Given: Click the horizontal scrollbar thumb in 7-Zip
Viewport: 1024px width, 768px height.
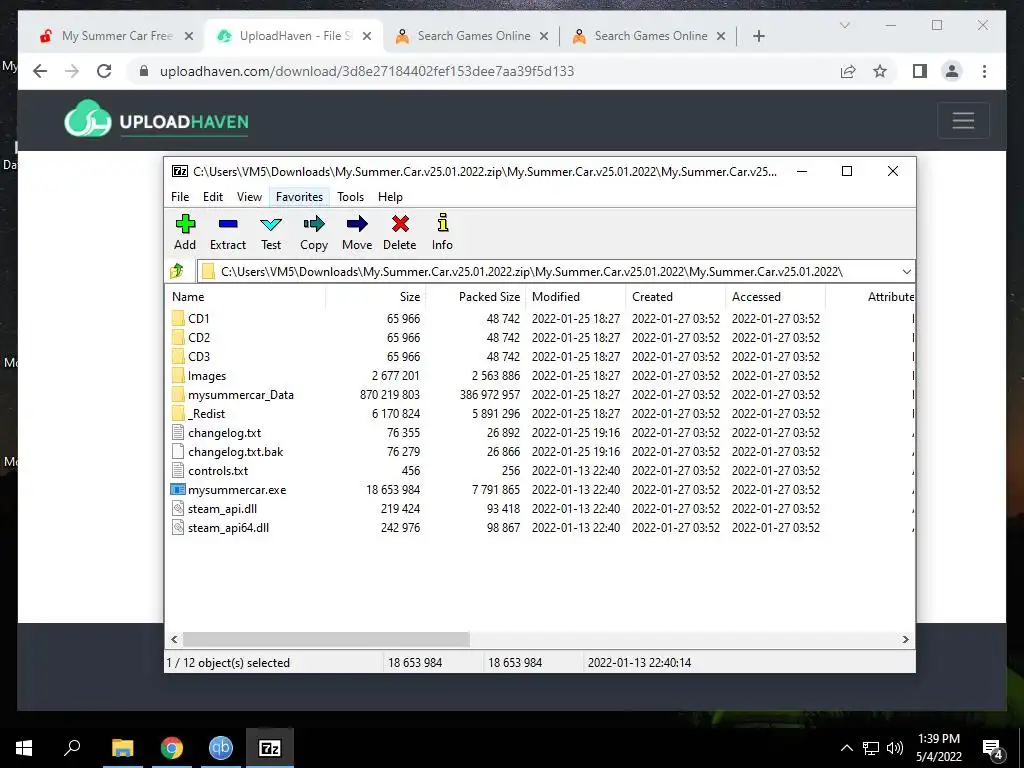Looking at the screenshot, I should (326, 639).
